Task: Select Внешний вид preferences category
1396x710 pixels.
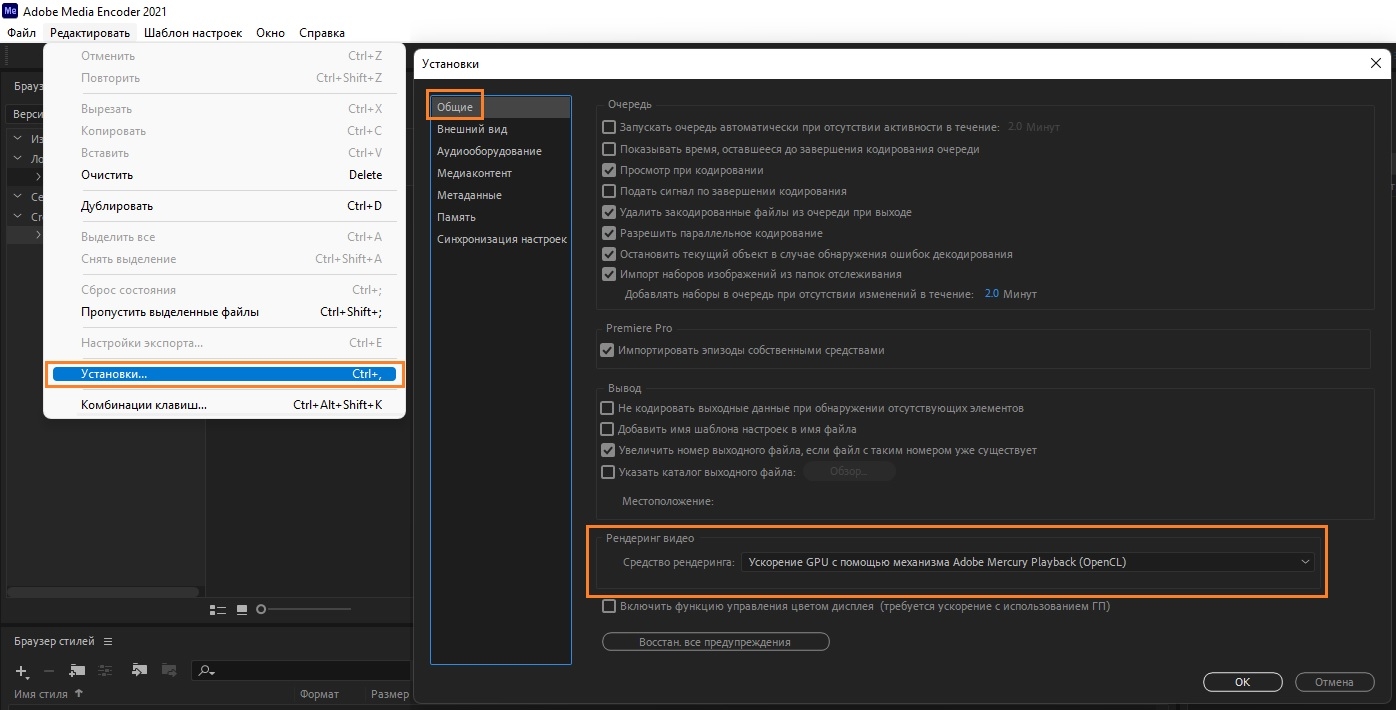Action: [x=472, y=129]
